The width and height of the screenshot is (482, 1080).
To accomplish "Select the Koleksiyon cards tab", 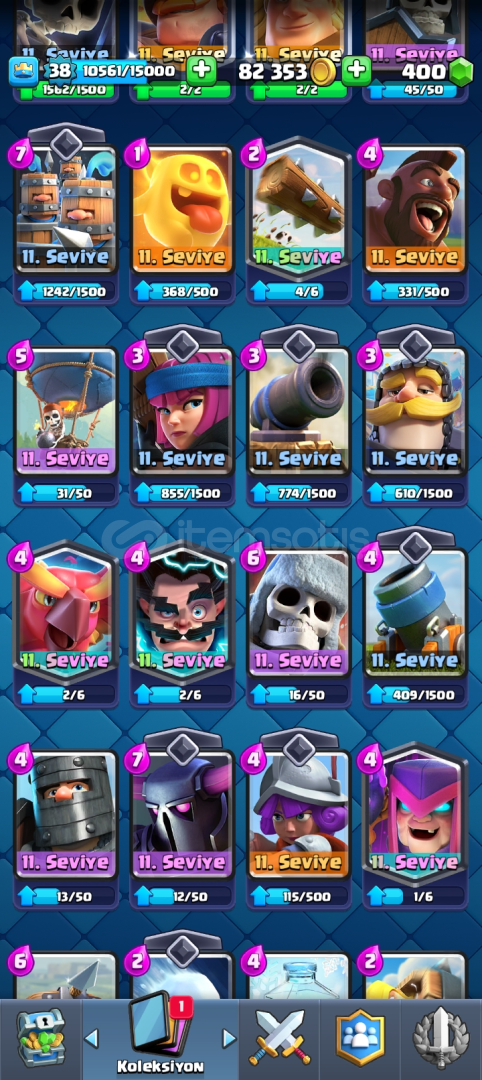I will [x=160, y=1037].
